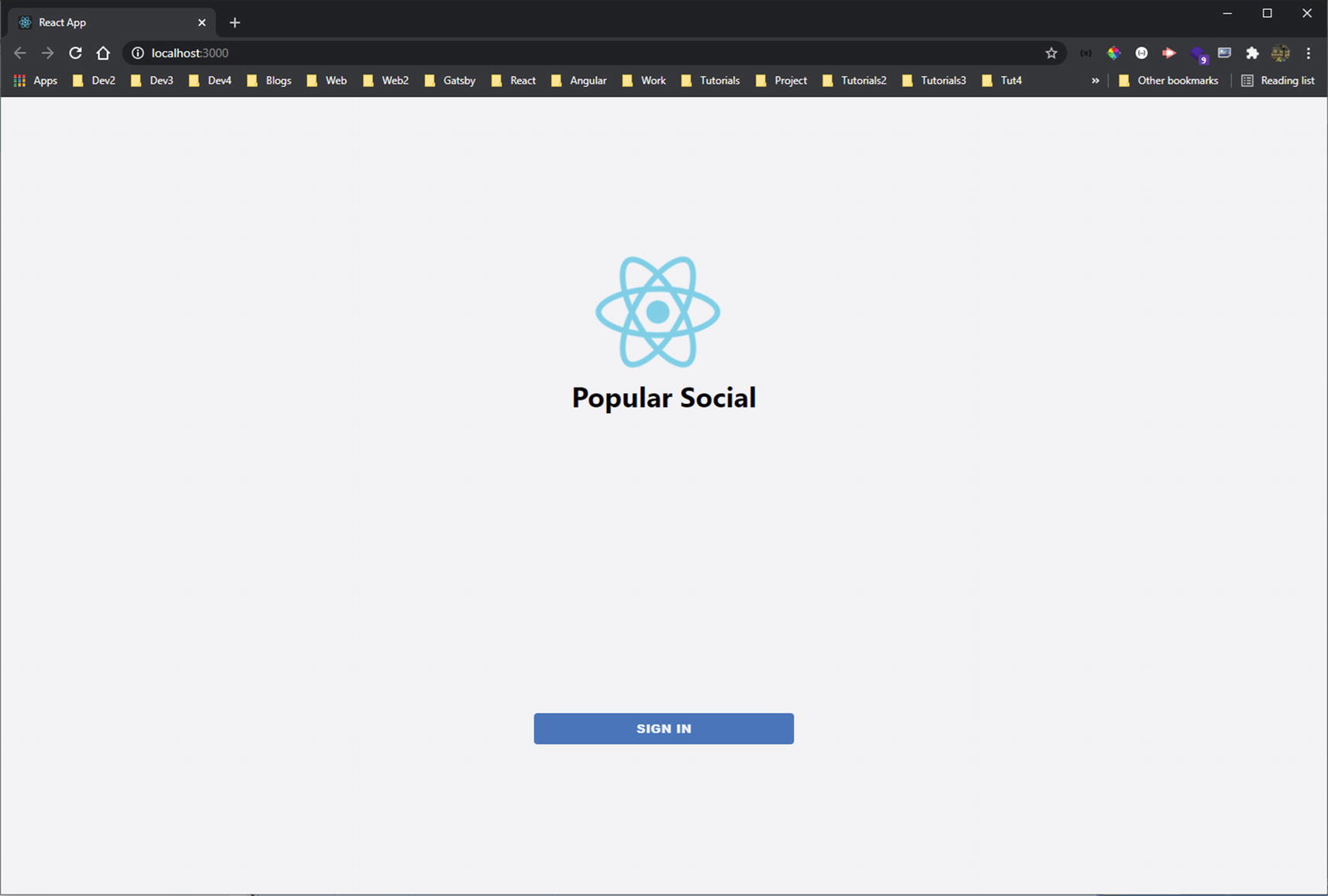
Task: Close the React App tab
Action: 202,22
